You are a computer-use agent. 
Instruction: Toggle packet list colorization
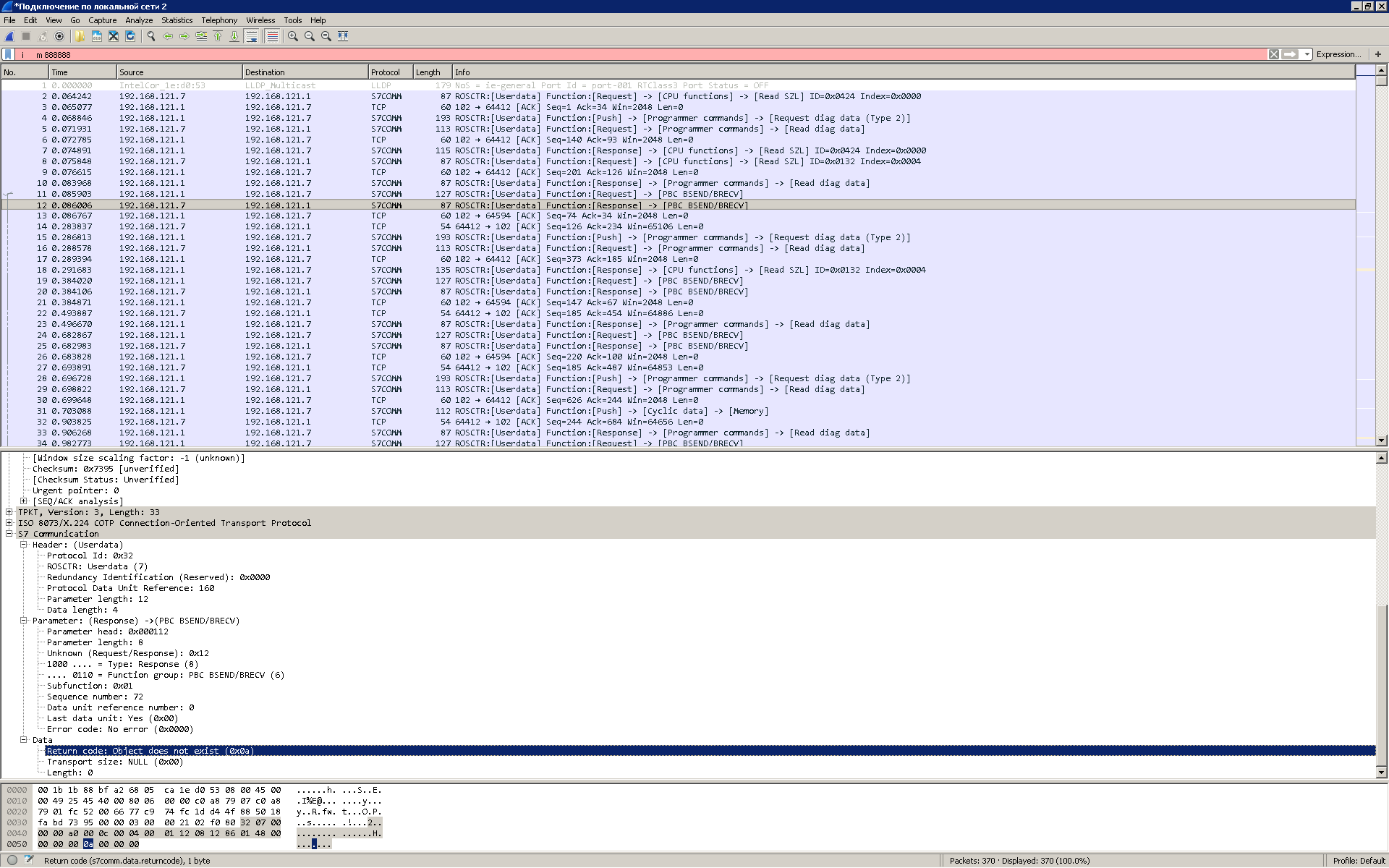pos(272,36)
